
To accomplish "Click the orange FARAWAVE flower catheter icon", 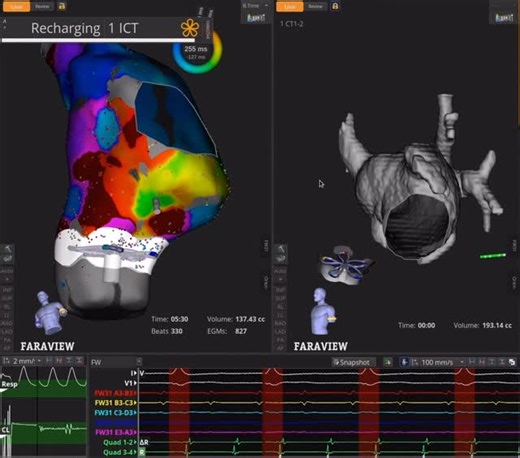I will coord(190,28).
